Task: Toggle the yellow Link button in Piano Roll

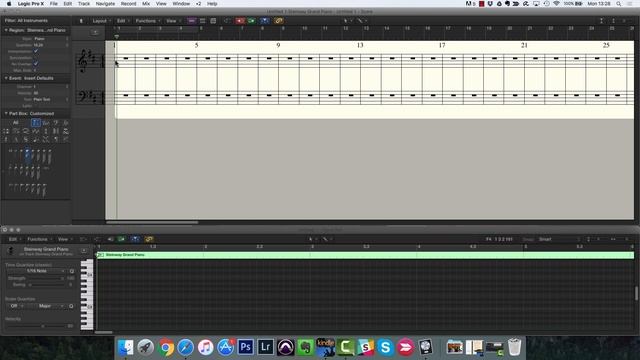Action: [149, 239]
